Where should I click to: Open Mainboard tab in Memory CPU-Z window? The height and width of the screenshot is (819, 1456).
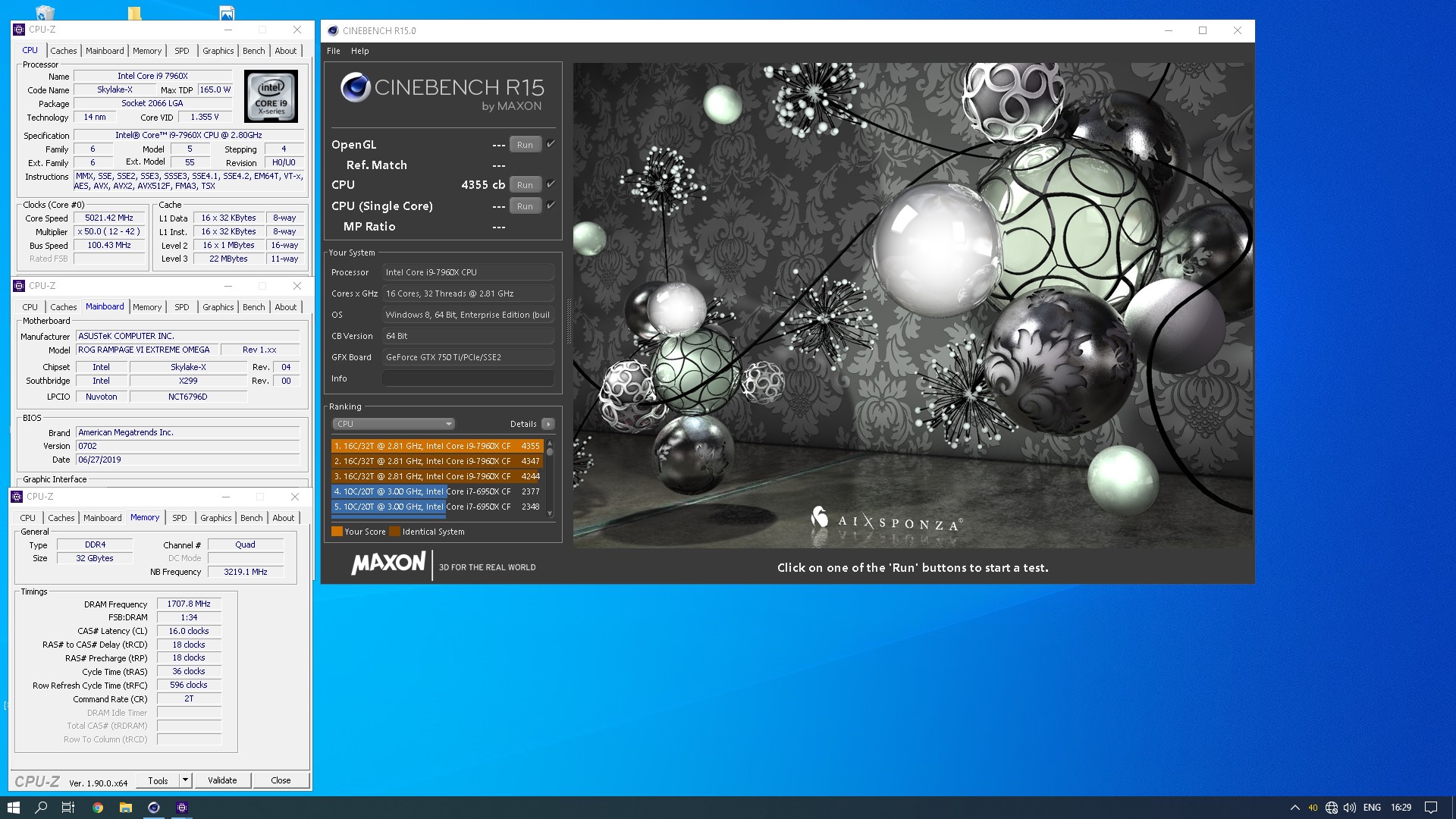(102, 518)
